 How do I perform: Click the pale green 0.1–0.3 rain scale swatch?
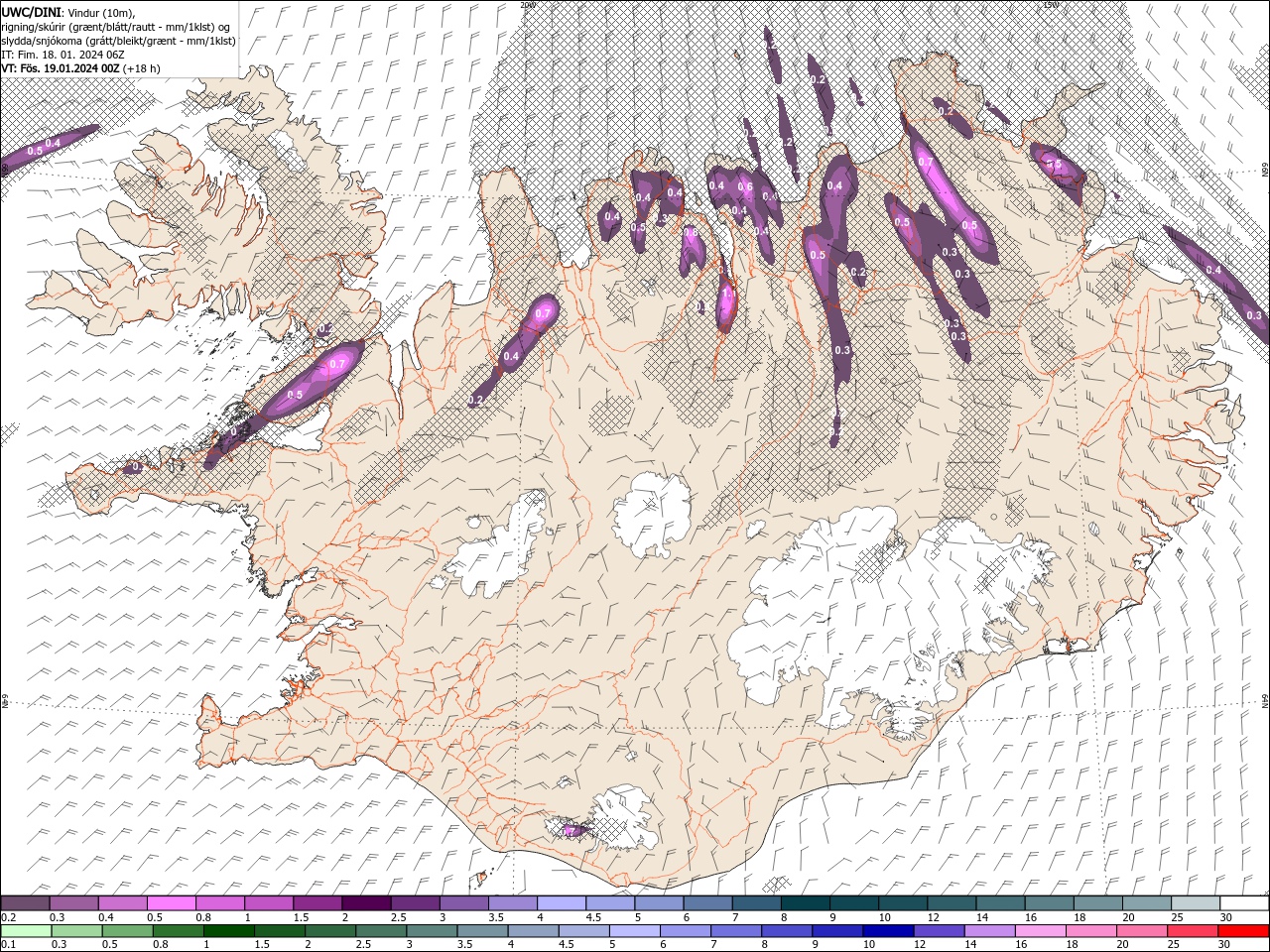25,931
